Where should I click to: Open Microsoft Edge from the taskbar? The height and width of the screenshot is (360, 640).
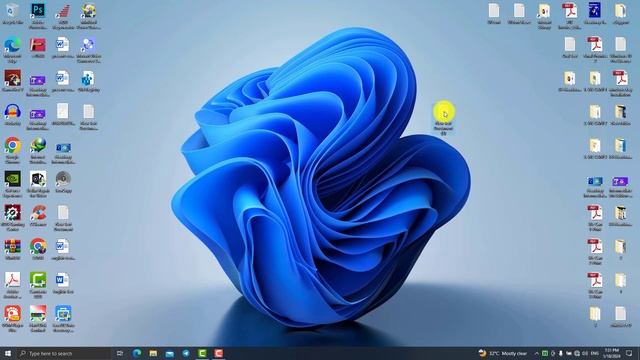(137, 353)
